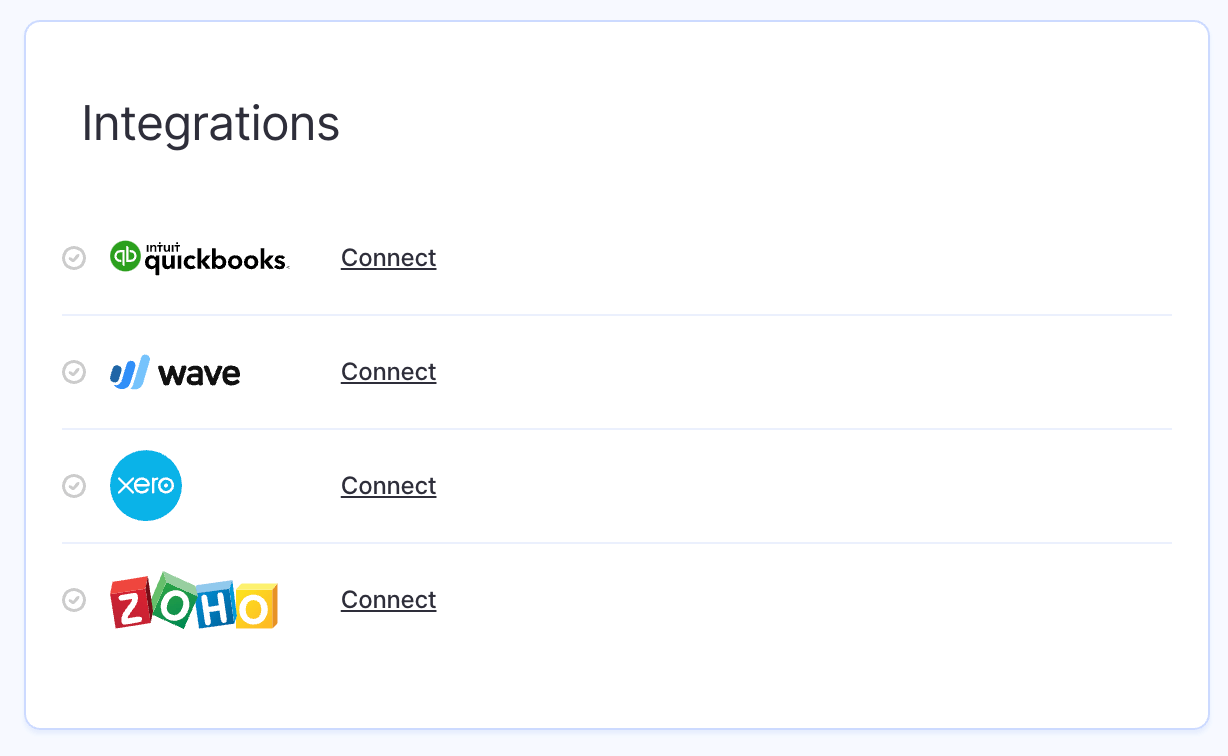Toggle the checkmark beside Wave
The height and width of the screenshot is (756, 1228).
coord(74,371)
